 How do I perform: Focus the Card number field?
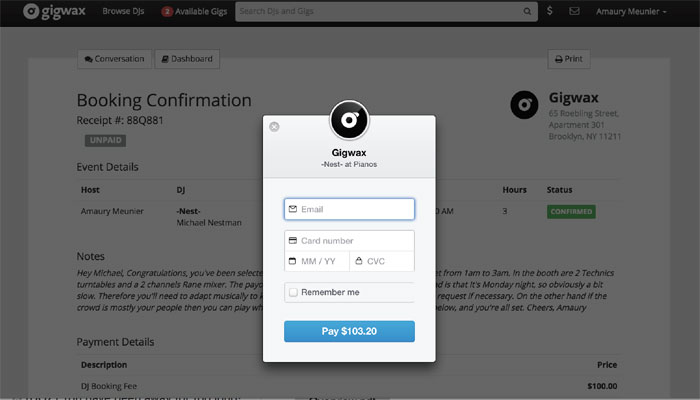pyautogui.click(x=349, y=241)
